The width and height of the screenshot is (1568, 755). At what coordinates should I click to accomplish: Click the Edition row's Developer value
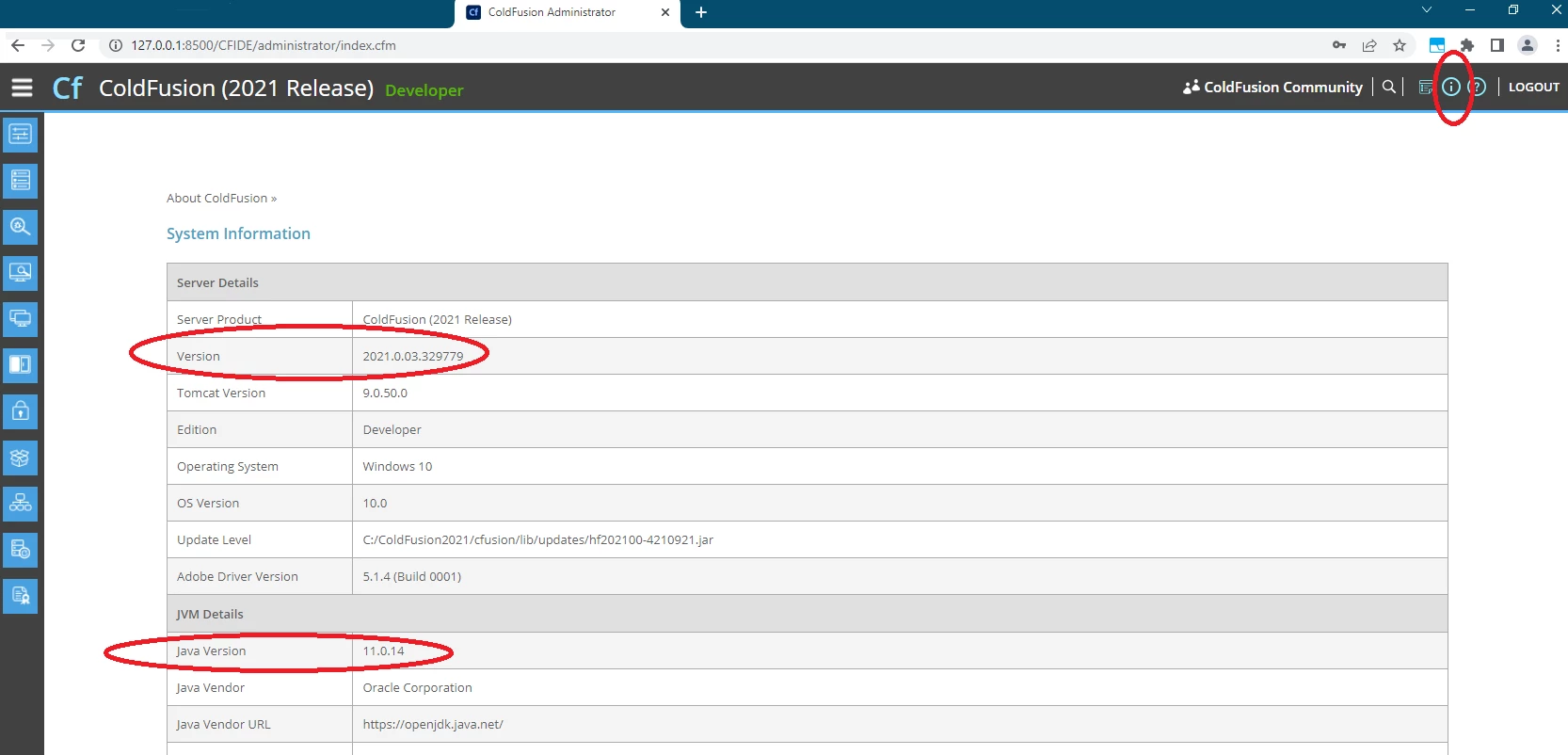tap(392, 429)
